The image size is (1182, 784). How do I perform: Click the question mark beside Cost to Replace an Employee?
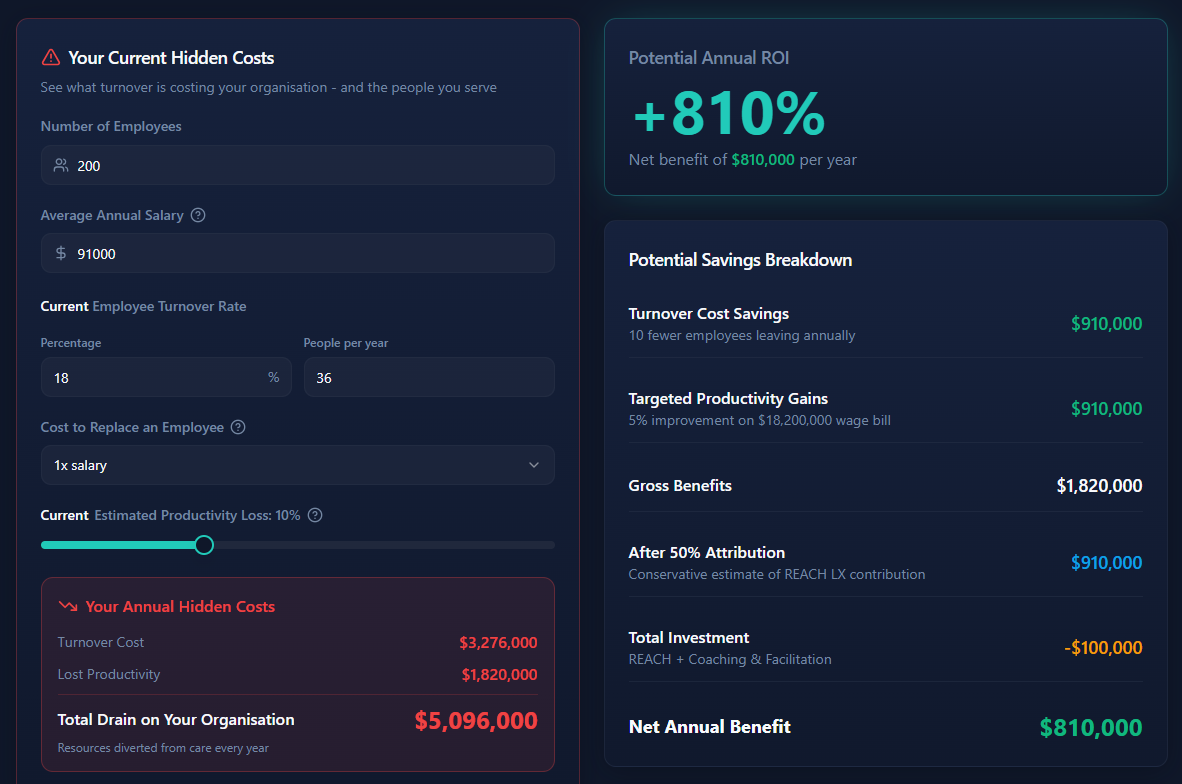[x=237, y=427]
